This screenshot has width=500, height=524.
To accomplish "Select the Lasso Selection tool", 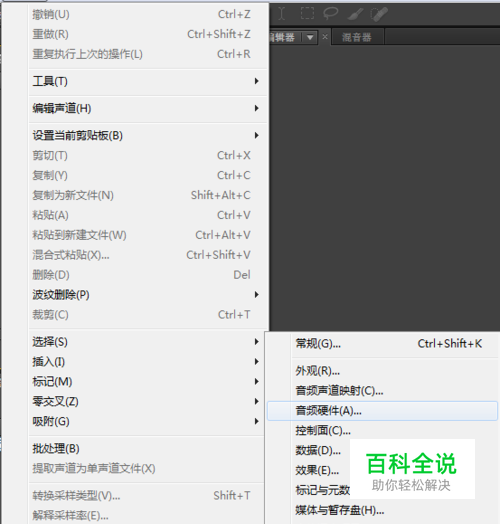I will [331, 14].
